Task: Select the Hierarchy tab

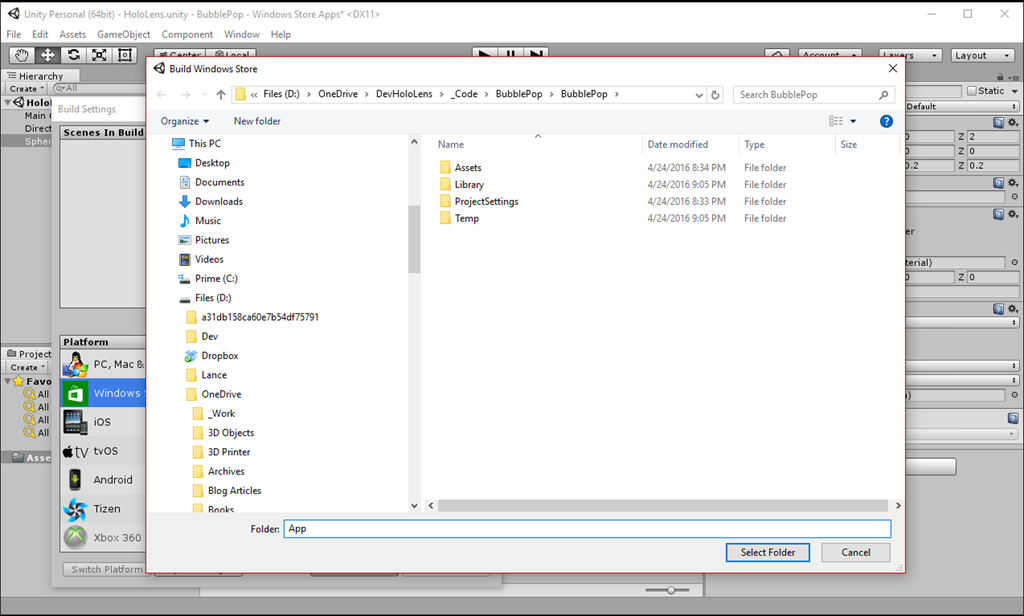Action: [x=40, y=76]
